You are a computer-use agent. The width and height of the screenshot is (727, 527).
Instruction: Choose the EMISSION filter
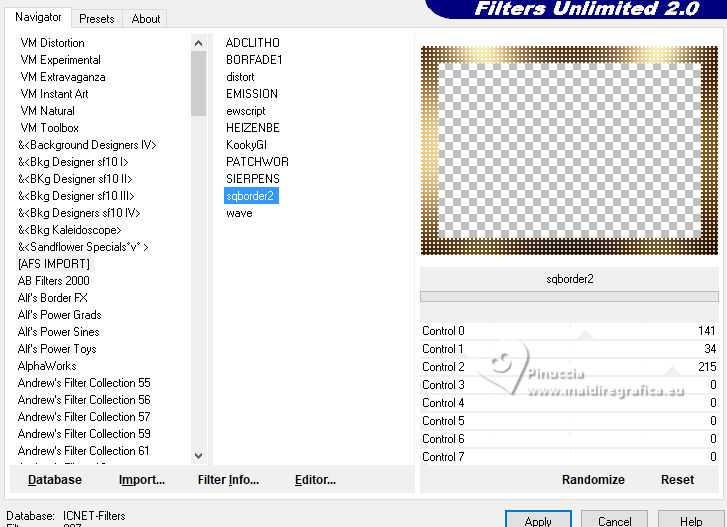(x=252, y=94)
